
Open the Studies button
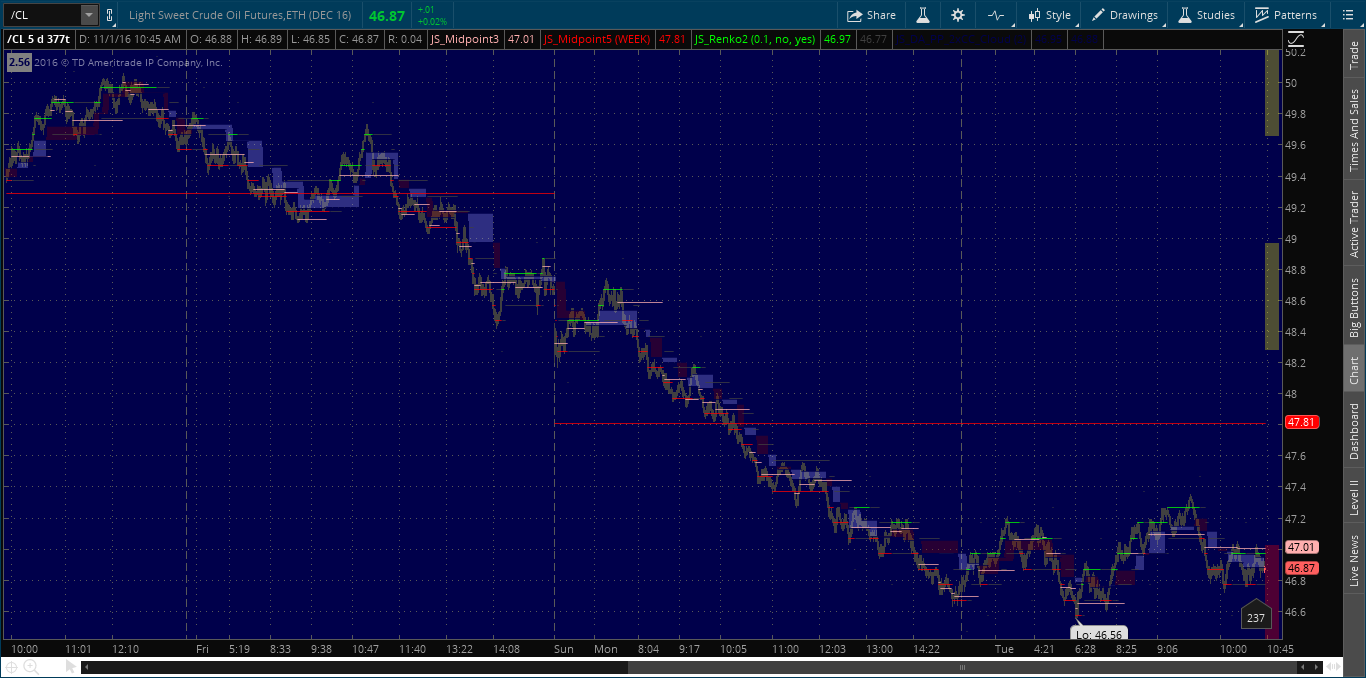tap(1206, 15)
